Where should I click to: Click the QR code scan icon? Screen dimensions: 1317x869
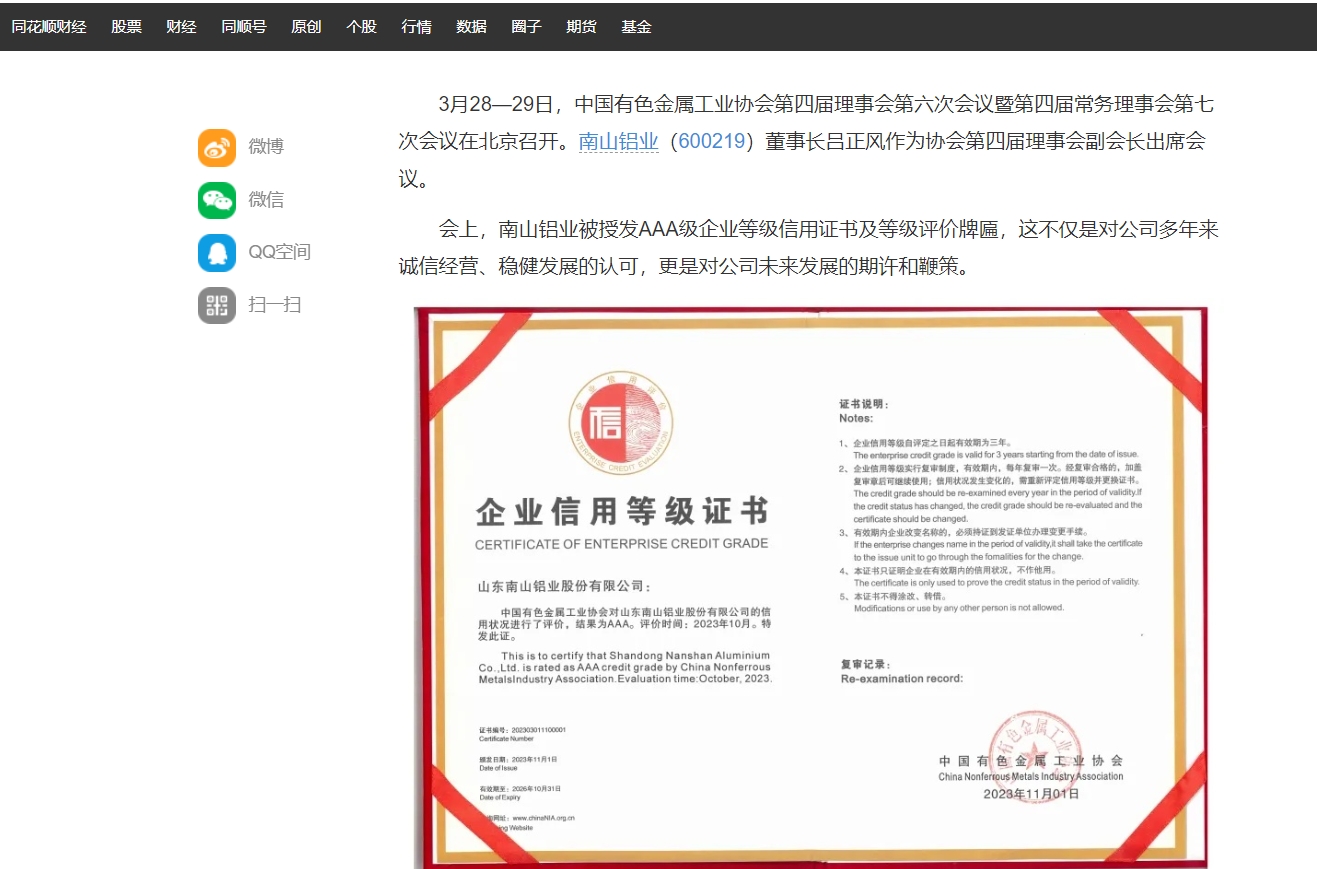pyautogui.click(x=217, y=305)
